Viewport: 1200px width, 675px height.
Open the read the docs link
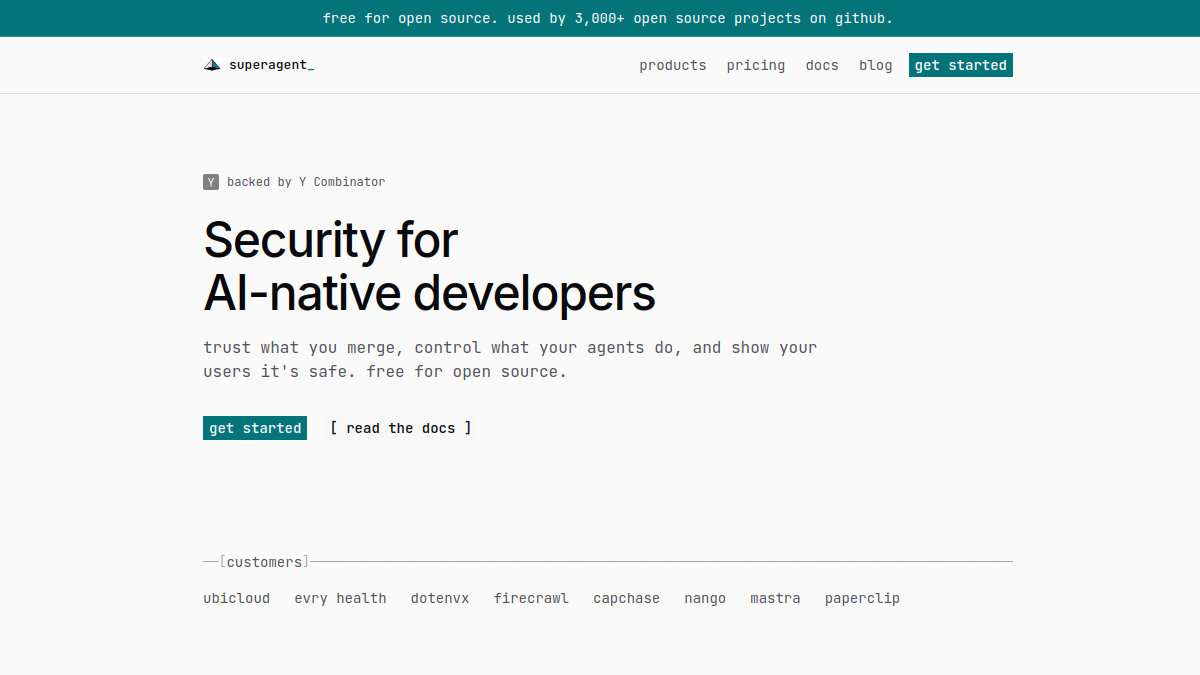[401, 428]
